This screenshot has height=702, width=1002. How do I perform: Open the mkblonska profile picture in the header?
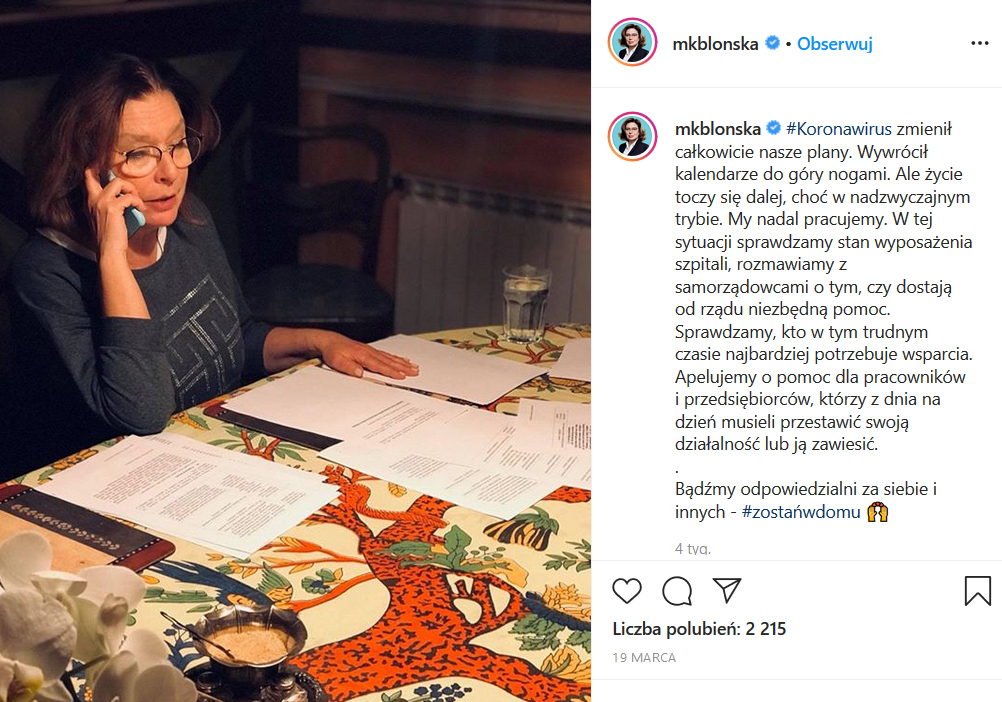click(x=632, y=42)
